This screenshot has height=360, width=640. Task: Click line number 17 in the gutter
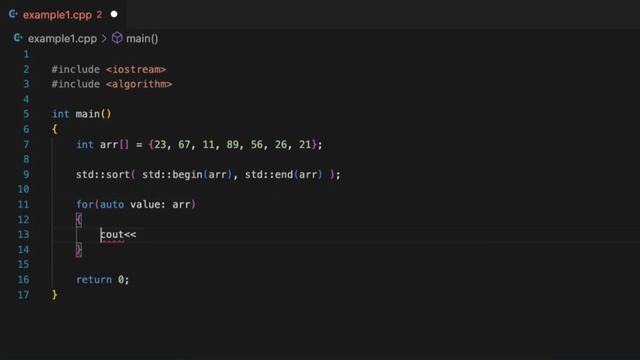(x=23, y=295)
